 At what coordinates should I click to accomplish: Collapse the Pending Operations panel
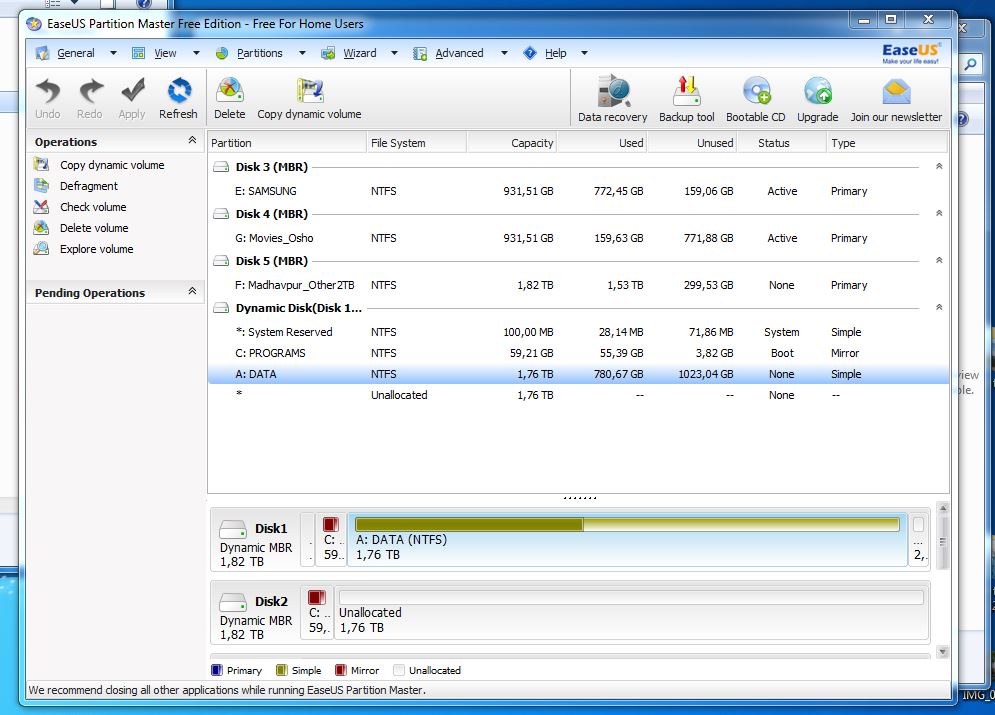click(x=192, y=292)
